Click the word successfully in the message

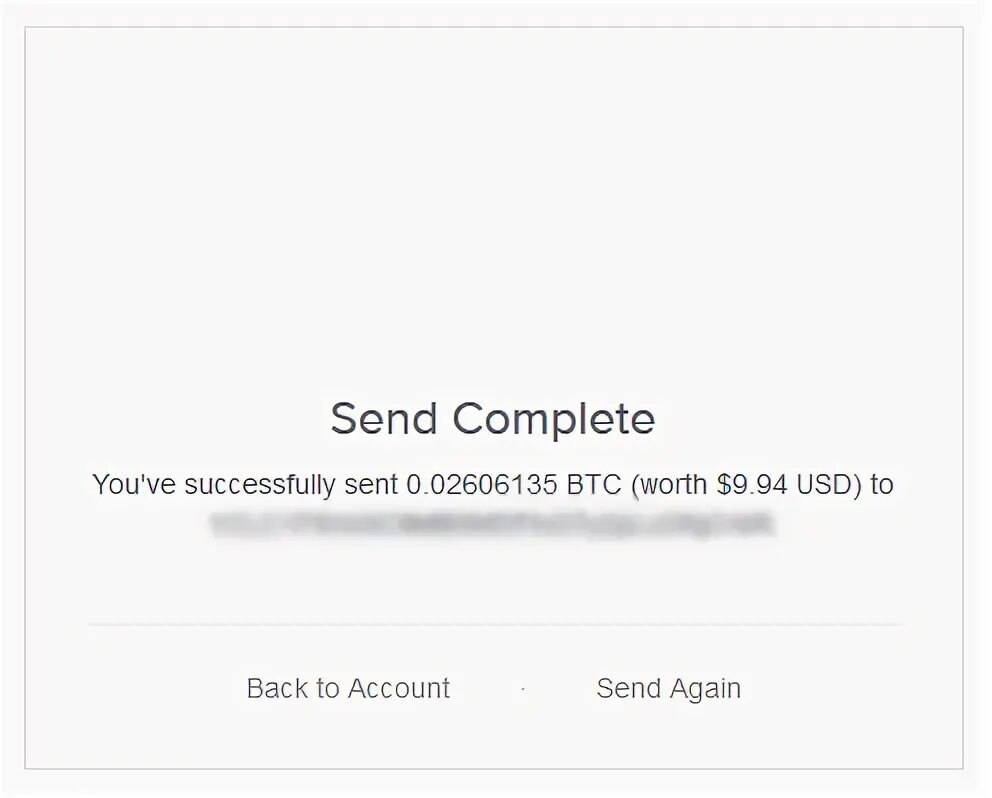coord(260,485)
